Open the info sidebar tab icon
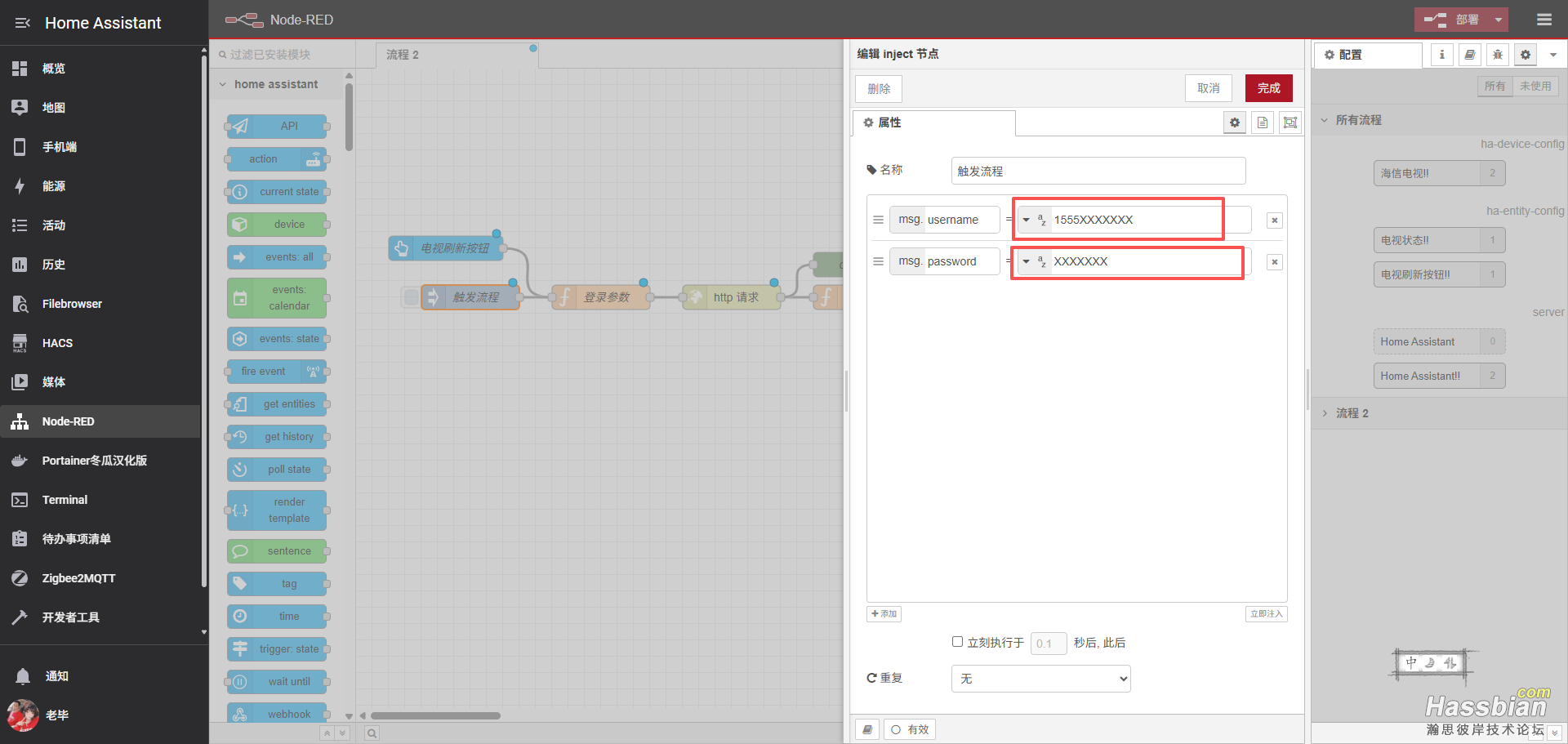The width and height of the screenshot is (1568, 744). click(x=1441, y=55)
